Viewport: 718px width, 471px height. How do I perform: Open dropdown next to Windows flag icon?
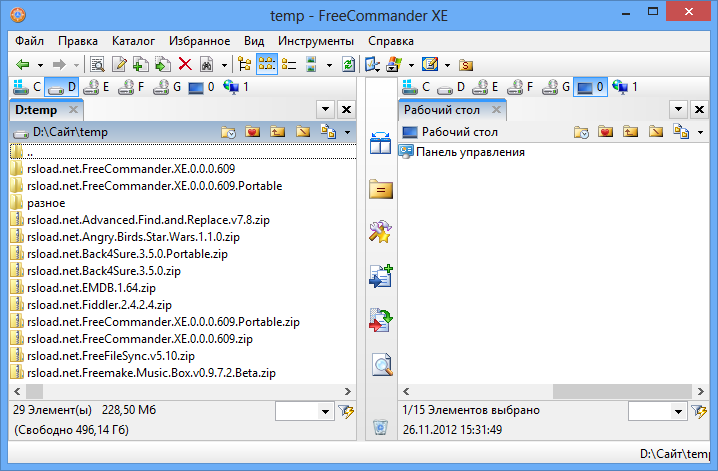[411, 65]
